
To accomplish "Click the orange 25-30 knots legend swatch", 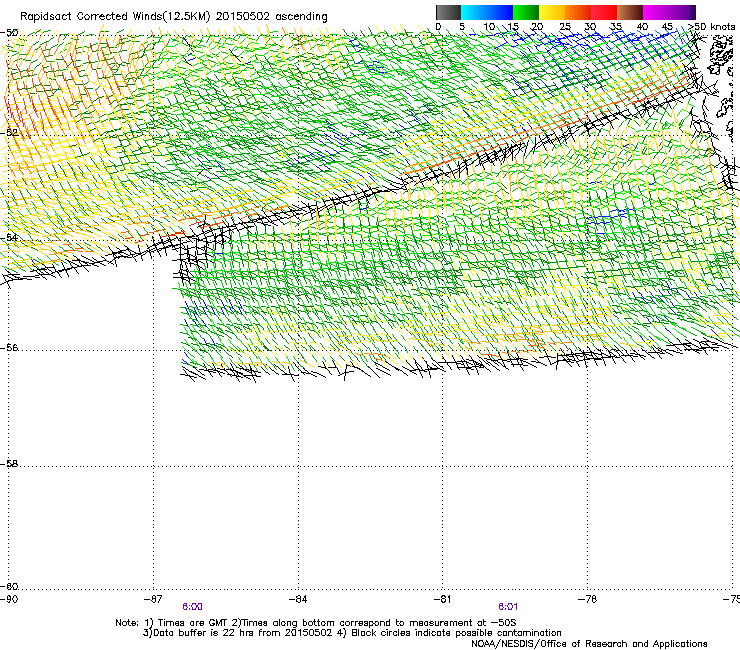I will 578,12.
